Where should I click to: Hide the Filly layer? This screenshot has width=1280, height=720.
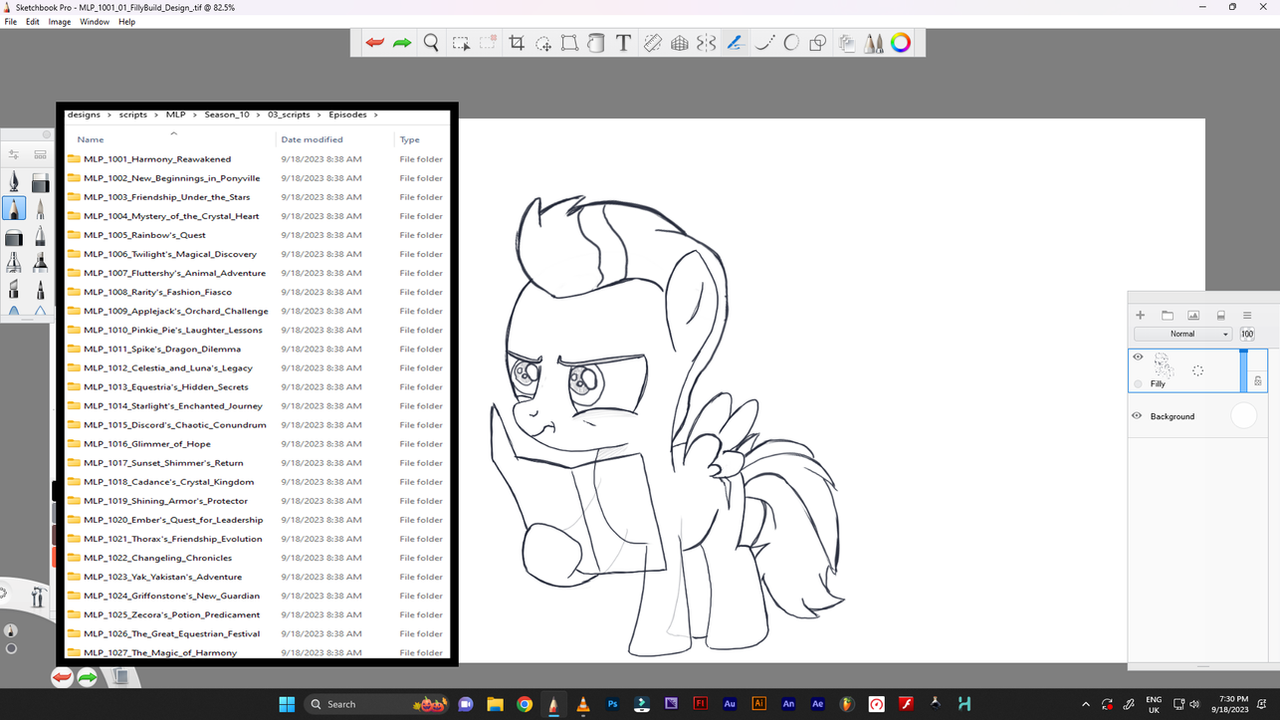pyautogui.click(x=1138, y=357)
